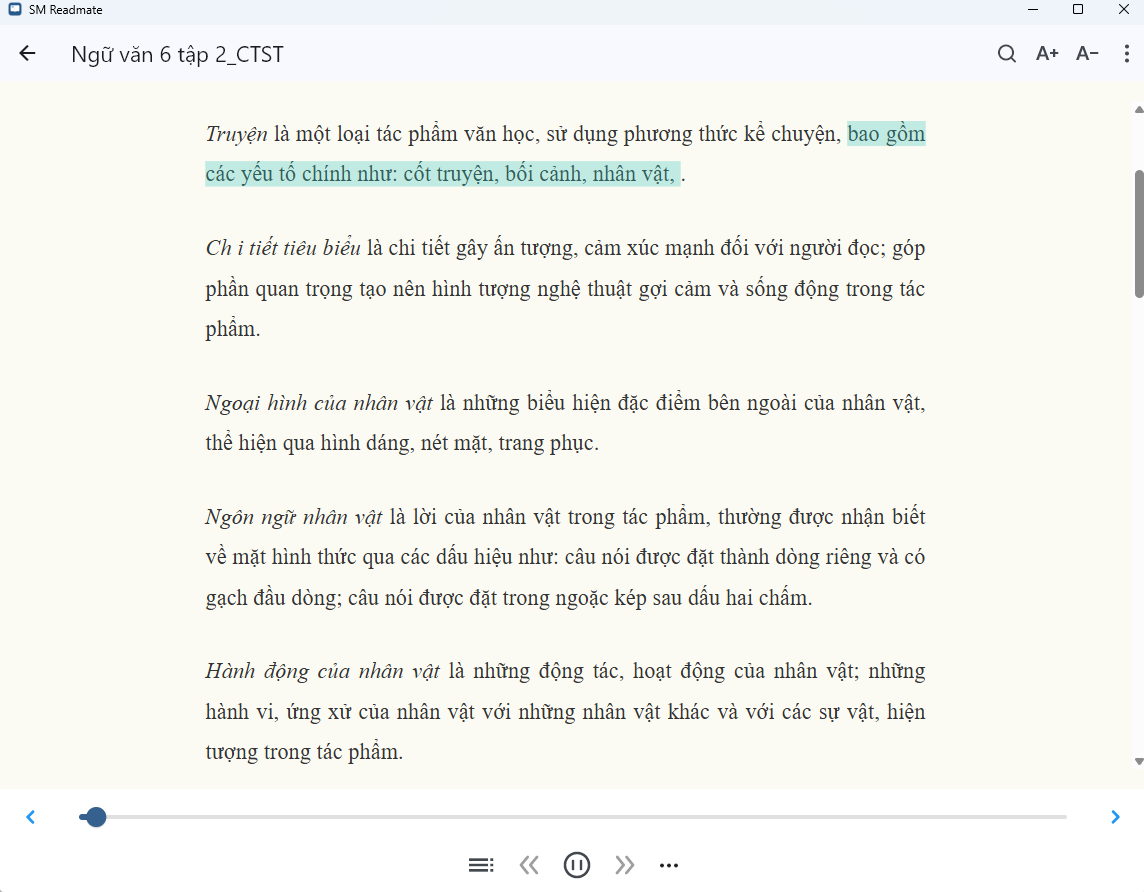Skip forward in the audio playback

(x=625, y=864)
